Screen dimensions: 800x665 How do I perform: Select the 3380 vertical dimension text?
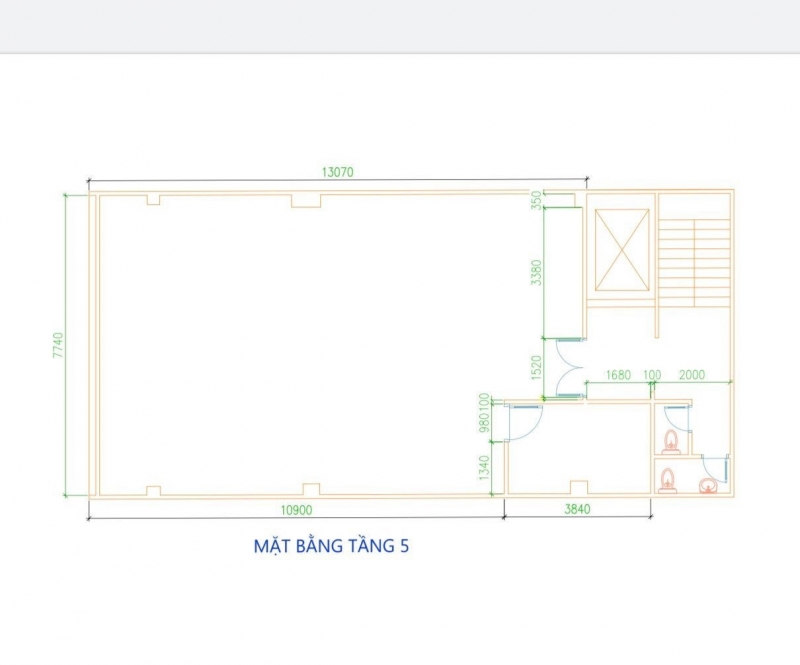pyautogui.click(x=537, y=272)
